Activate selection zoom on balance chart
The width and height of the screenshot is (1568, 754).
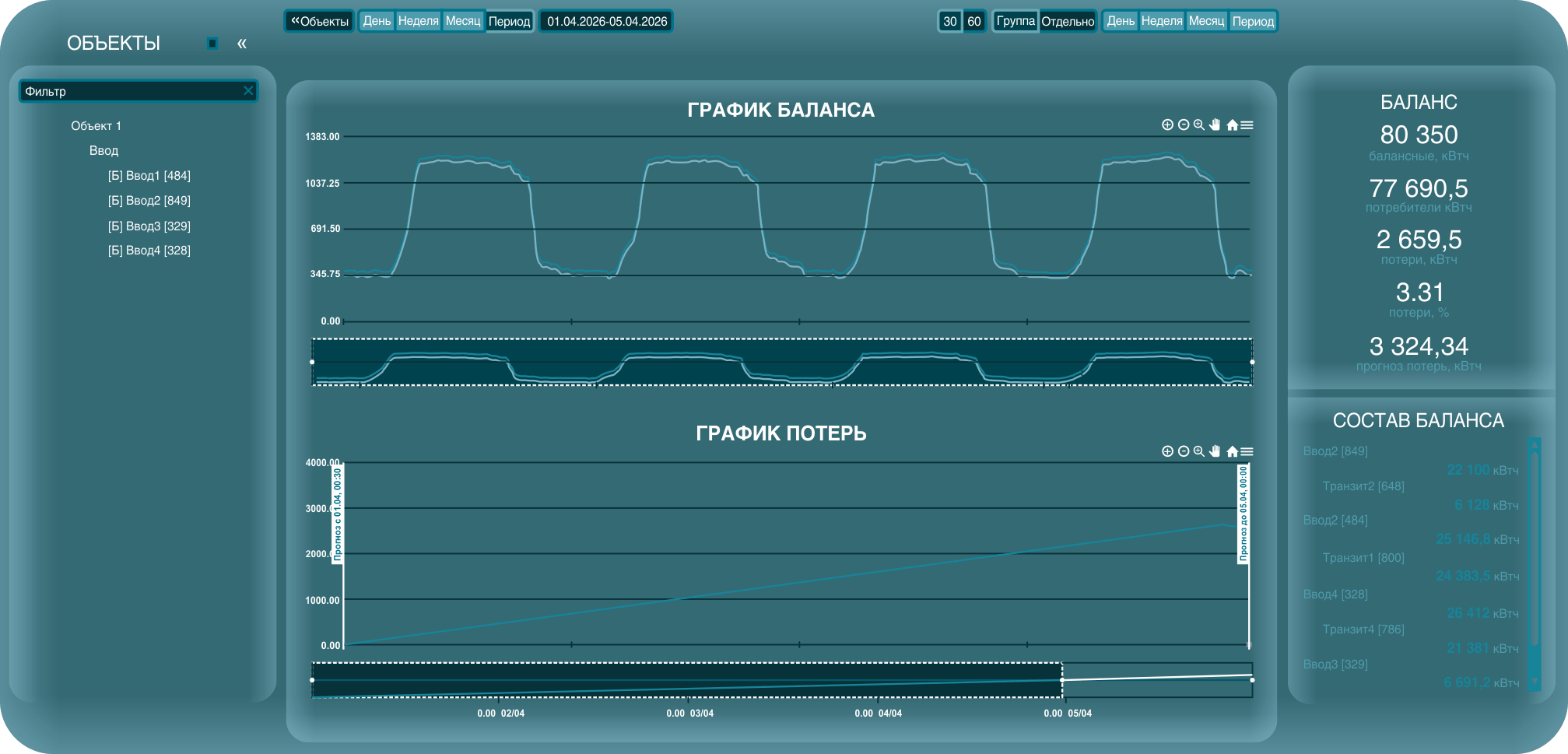pos(1199,124)
